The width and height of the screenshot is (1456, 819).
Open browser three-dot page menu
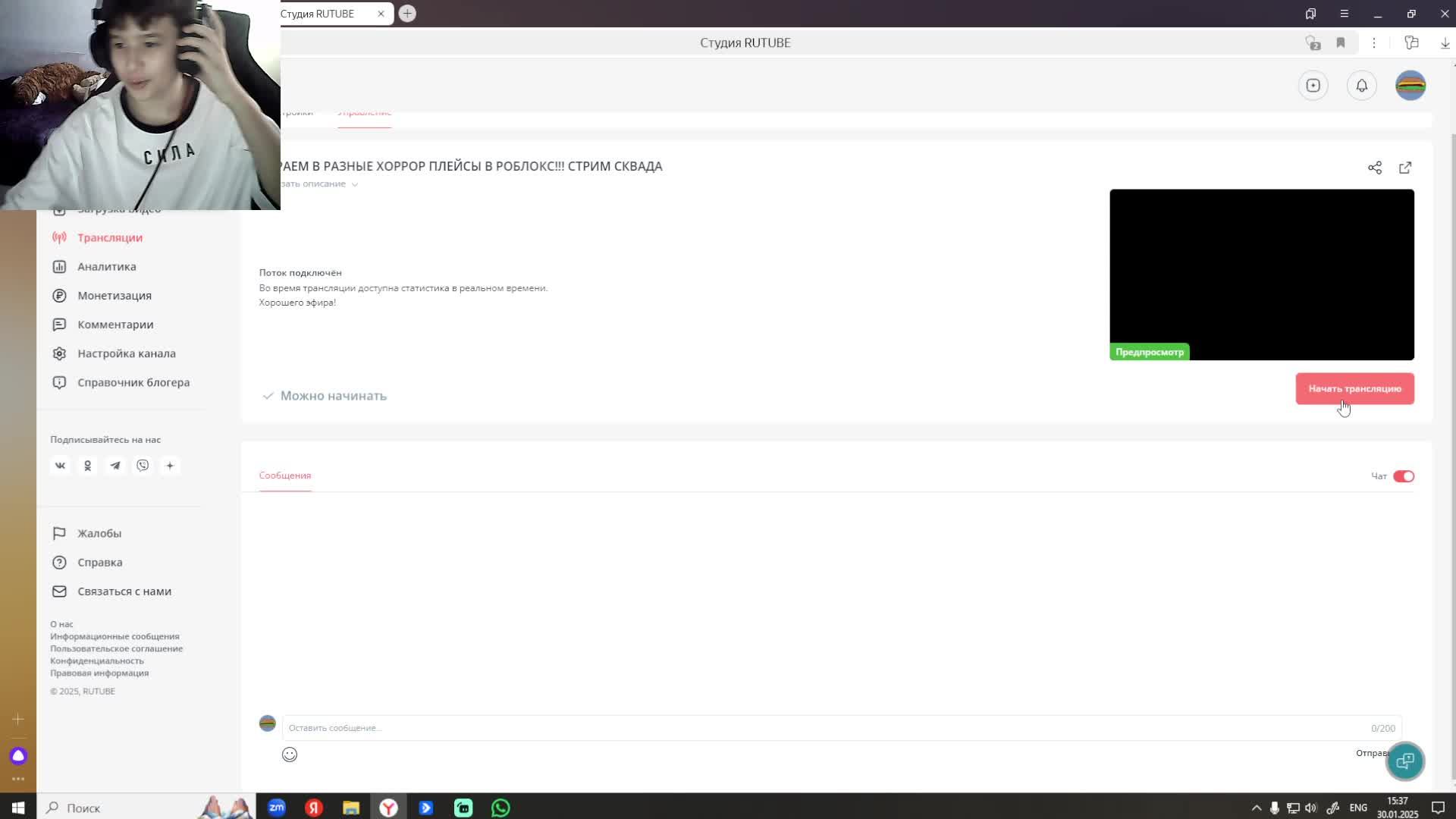pyautogui.click(x=1374, y=43)
